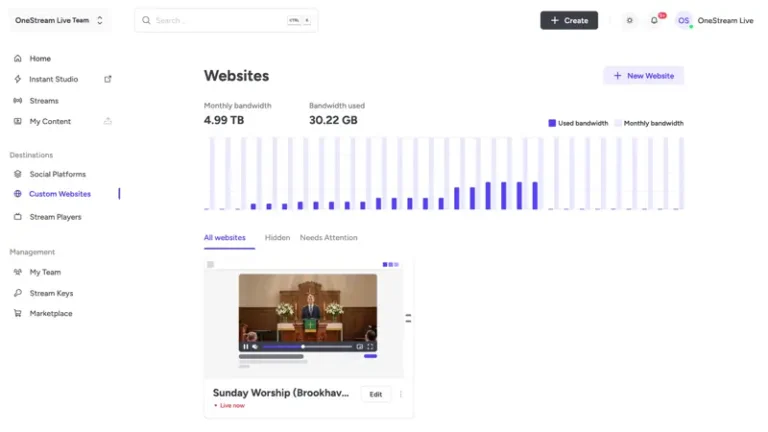Click the My Content video icon

point(18,121)
